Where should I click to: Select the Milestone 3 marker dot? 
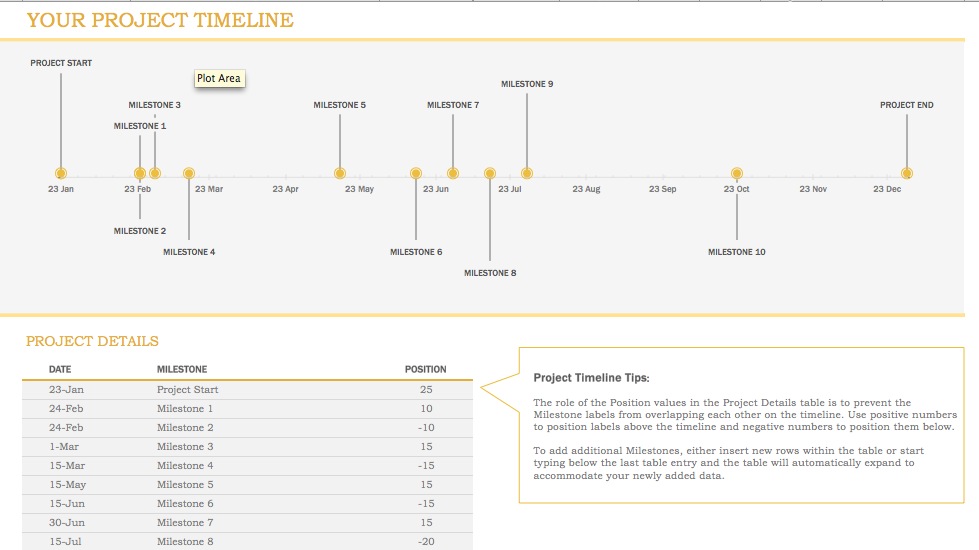click(x=155, y=174)
